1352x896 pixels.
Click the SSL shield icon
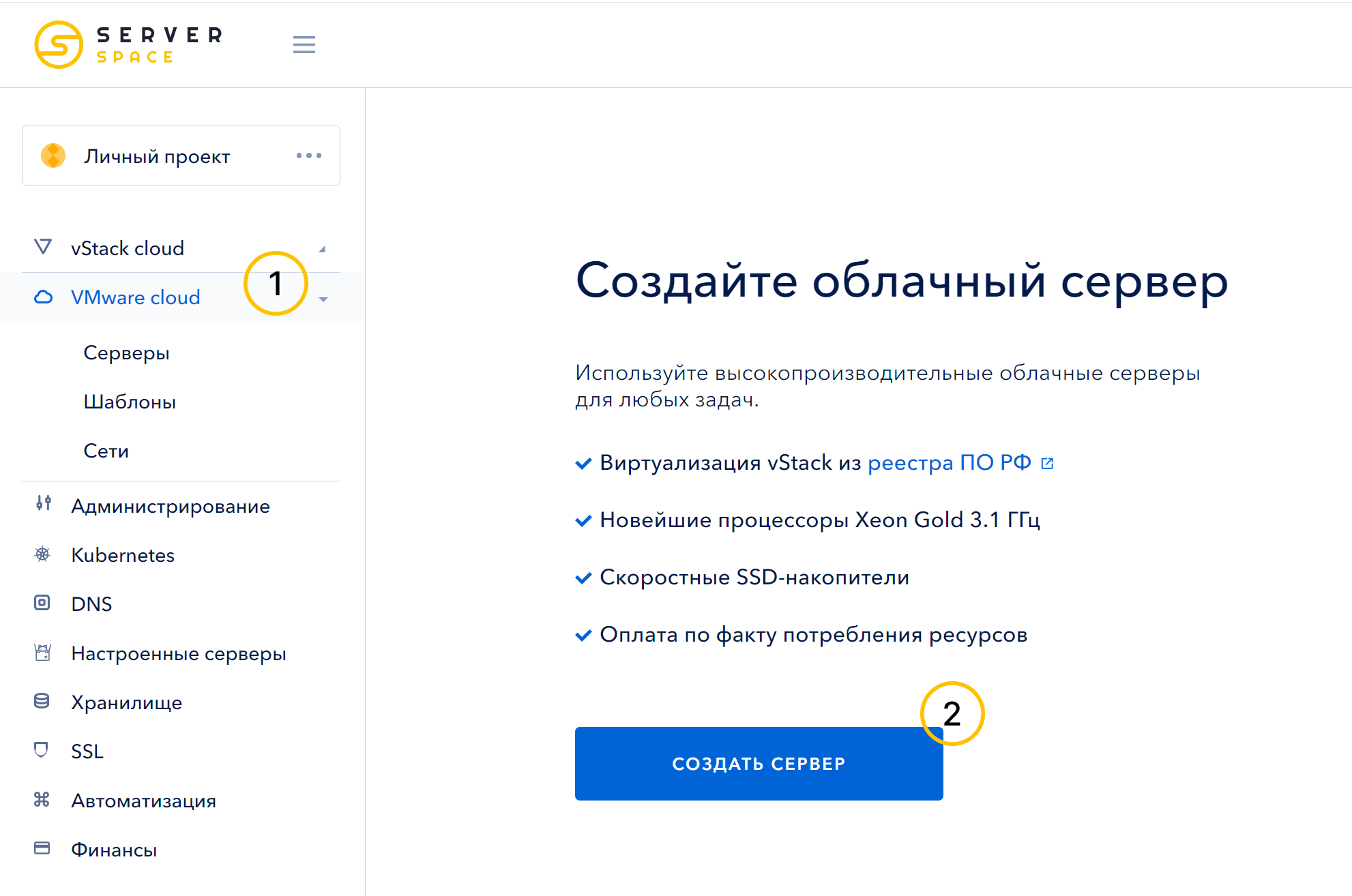click(41, 750)
